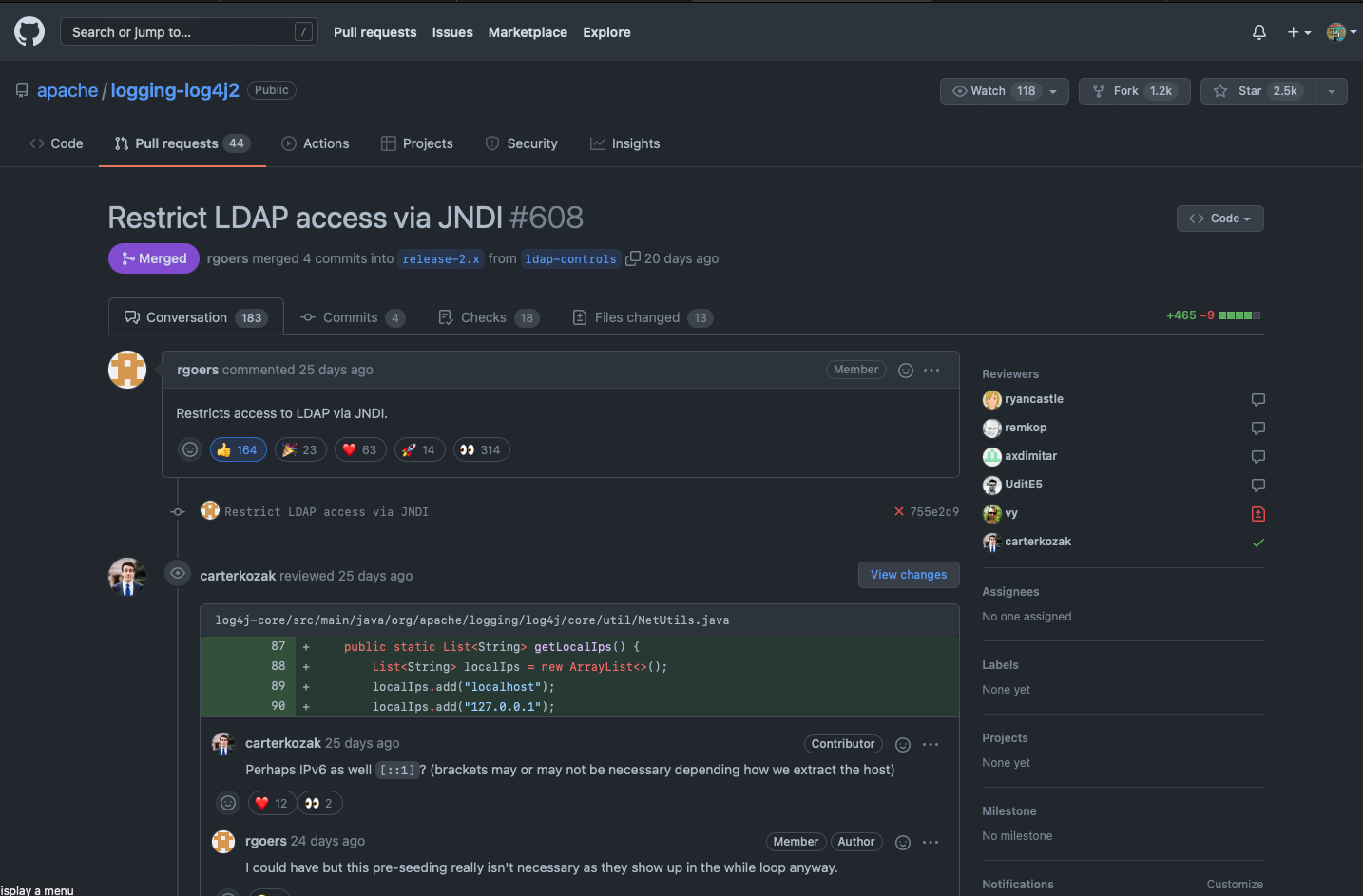Open three-dot menu on carterkozak comment
1363x896 pixels.
click(931, 745)
